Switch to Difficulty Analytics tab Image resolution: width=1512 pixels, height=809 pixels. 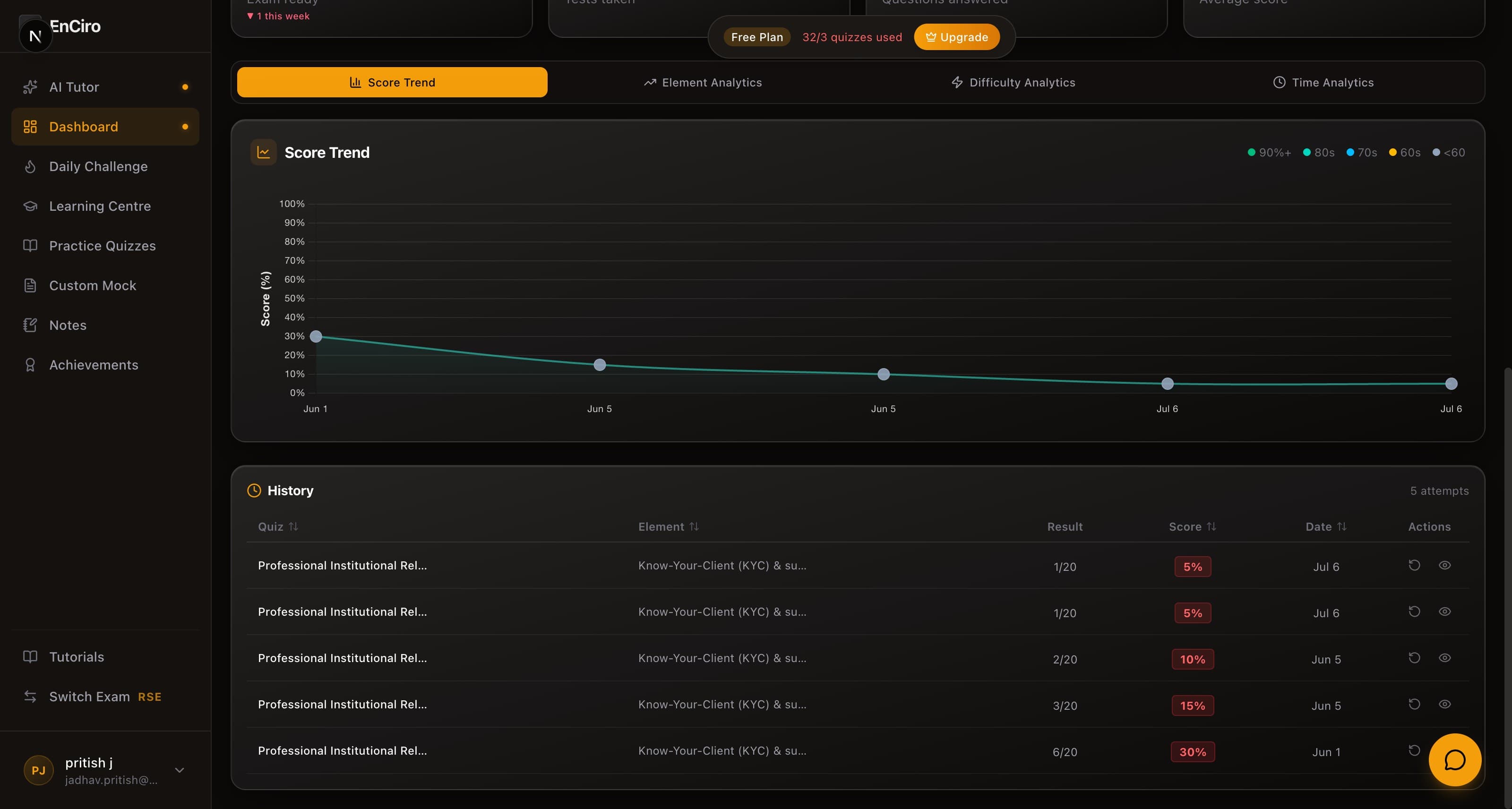[x=1013, y=82]
